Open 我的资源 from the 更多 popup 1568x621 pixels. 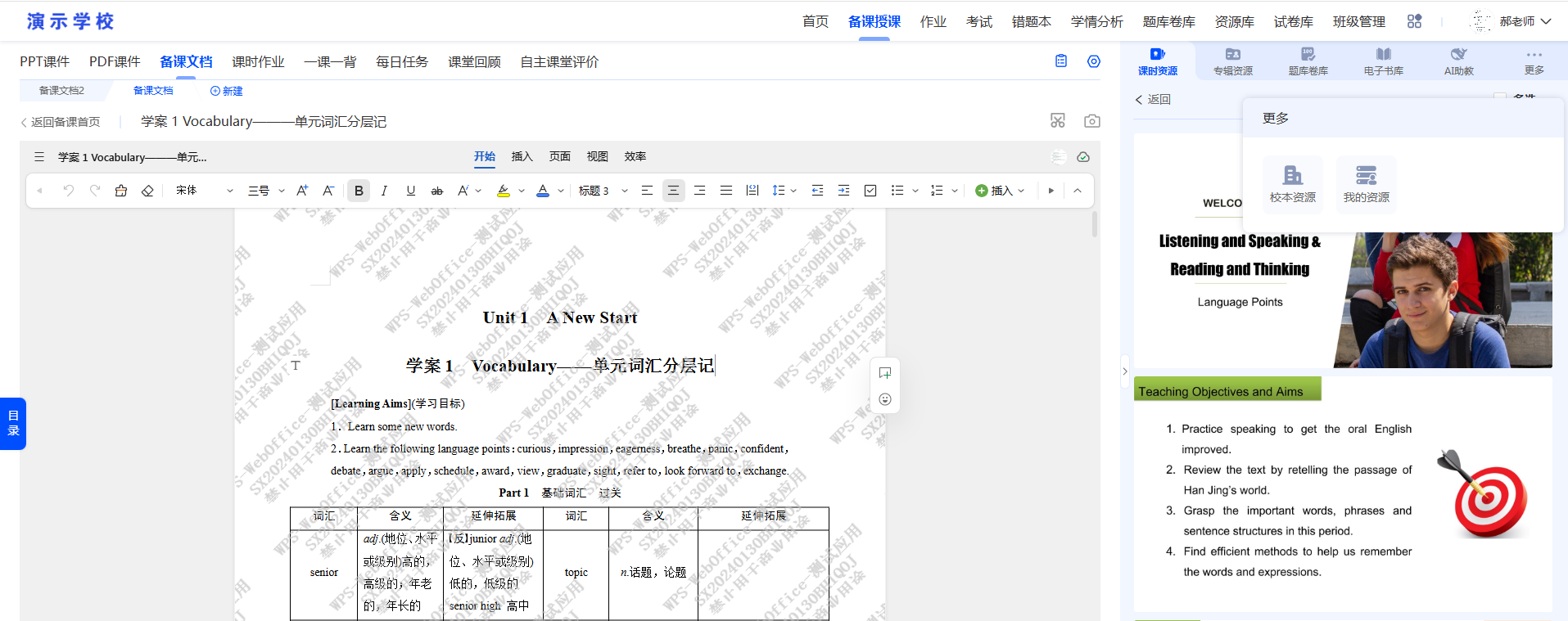tap(1366, 184)
